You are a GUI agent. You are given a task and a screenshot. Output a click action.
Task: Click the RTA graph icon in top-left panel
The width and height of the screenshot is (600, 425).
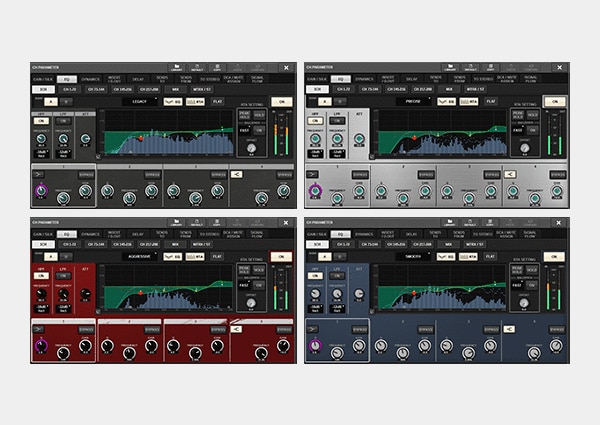click(x=197, y=101)
